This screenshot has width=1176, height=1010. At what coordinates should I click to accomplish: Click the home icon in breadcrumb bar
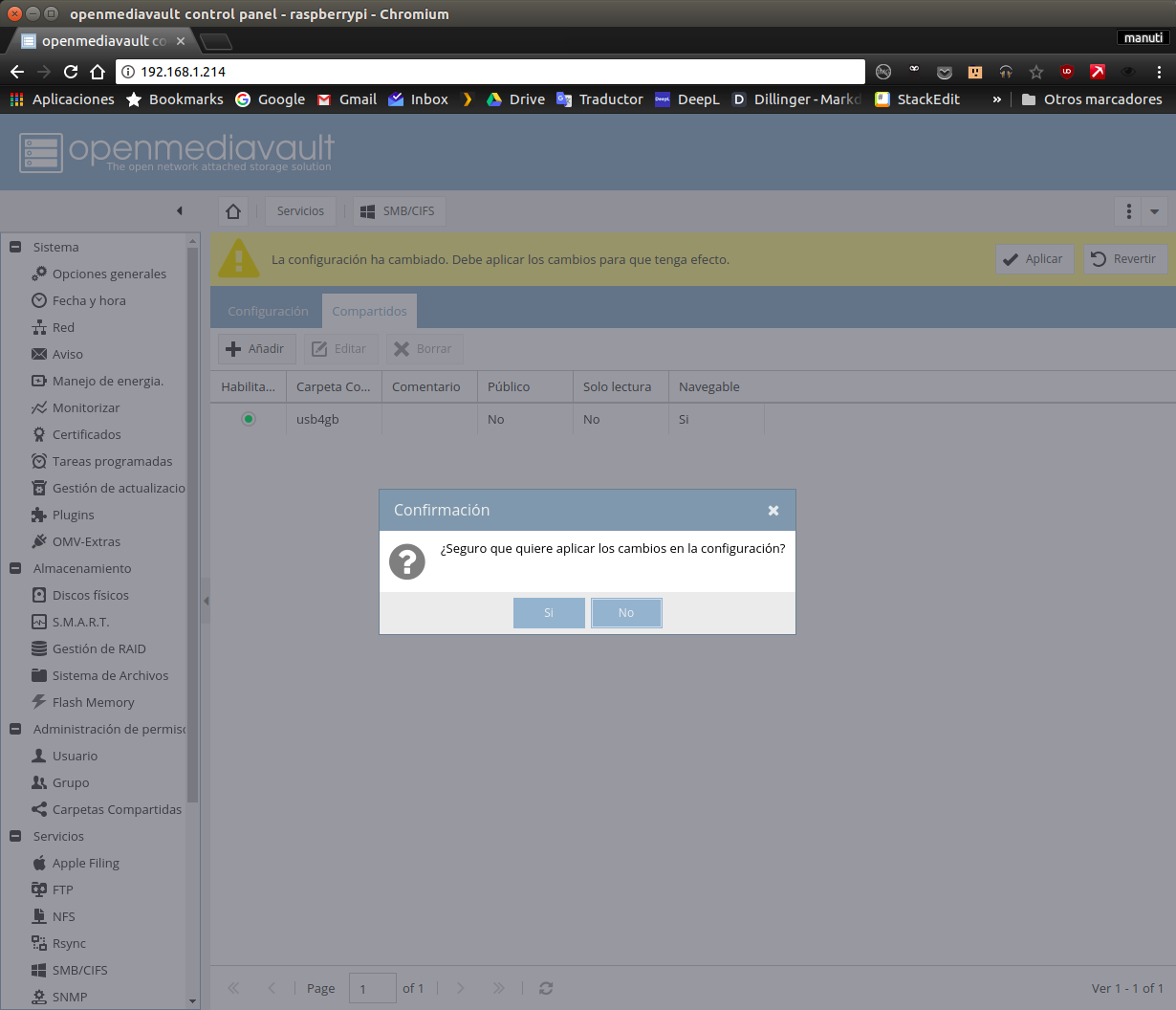[x=233, y=211]
